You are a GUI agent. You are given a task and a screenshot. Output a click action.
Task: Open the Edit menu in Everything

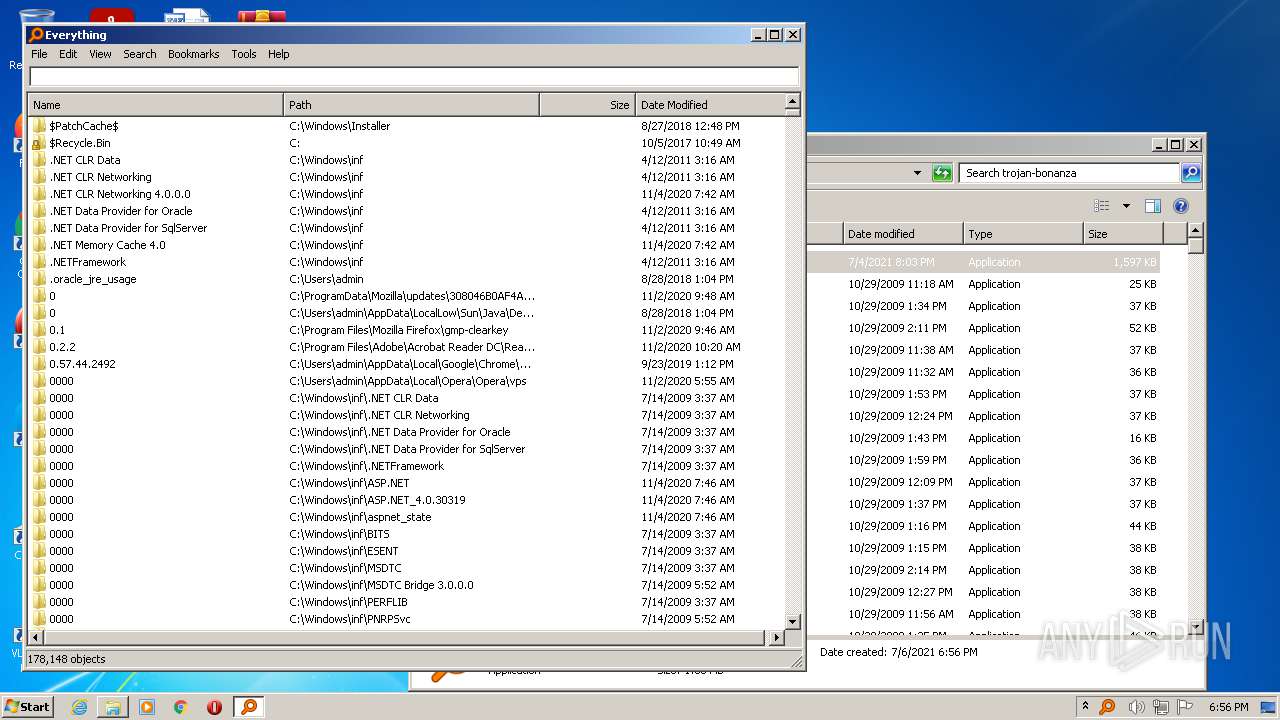click(x=68, y=54)
